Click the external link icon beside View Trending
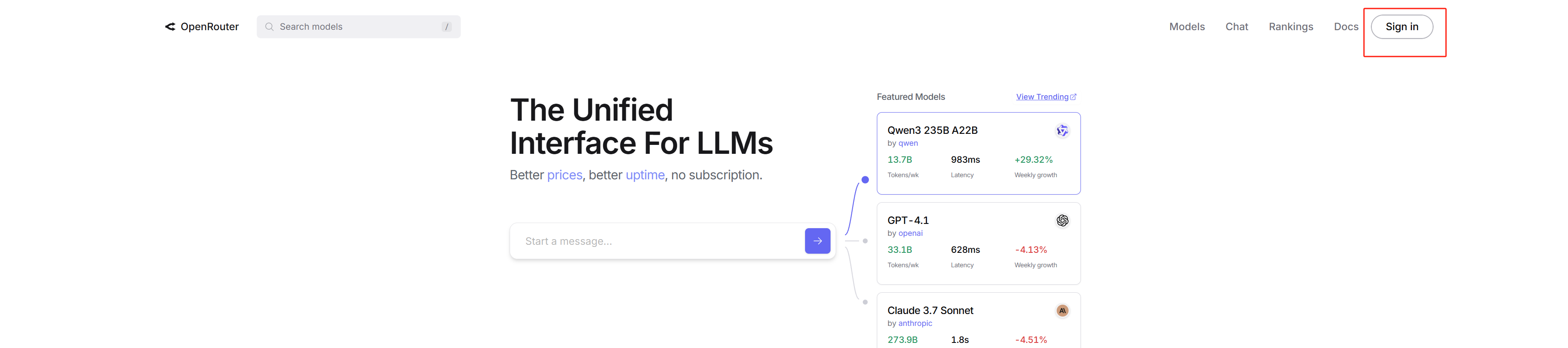 (x=1073, y=97)
